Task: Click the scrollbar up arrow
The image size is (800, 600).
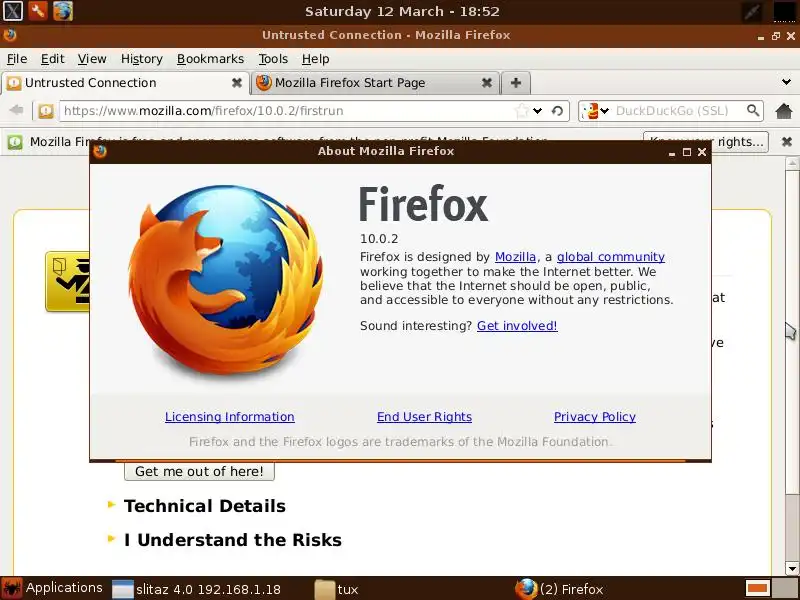Action: point(792,163)
